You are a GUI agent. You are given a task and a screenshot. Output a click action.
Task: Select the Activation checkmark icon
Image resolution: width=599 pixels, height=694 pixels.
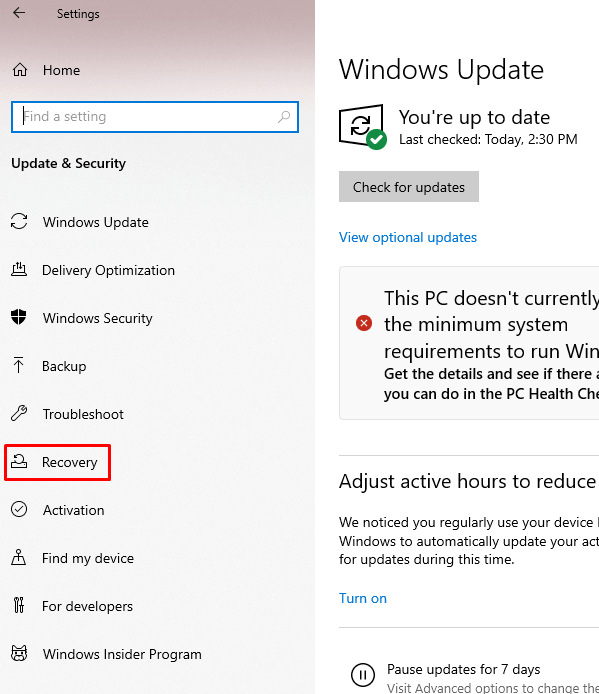(x=19, y=509)
